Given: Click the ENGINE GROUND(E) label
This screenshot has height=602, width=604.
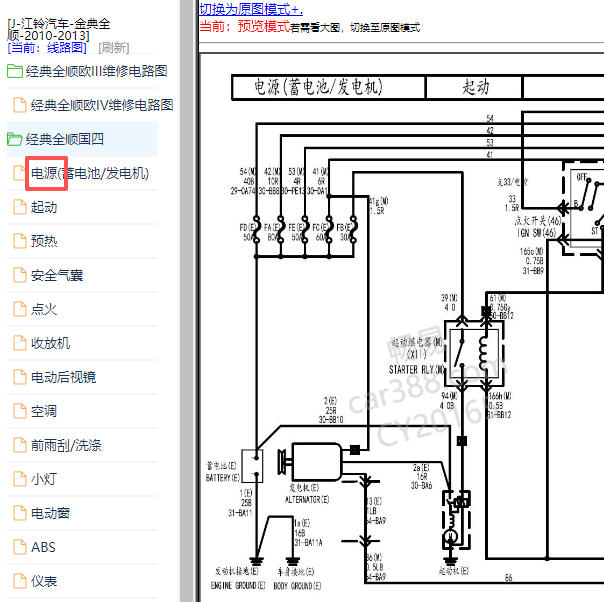Looking at the screenshot, I should click(238, 586).
